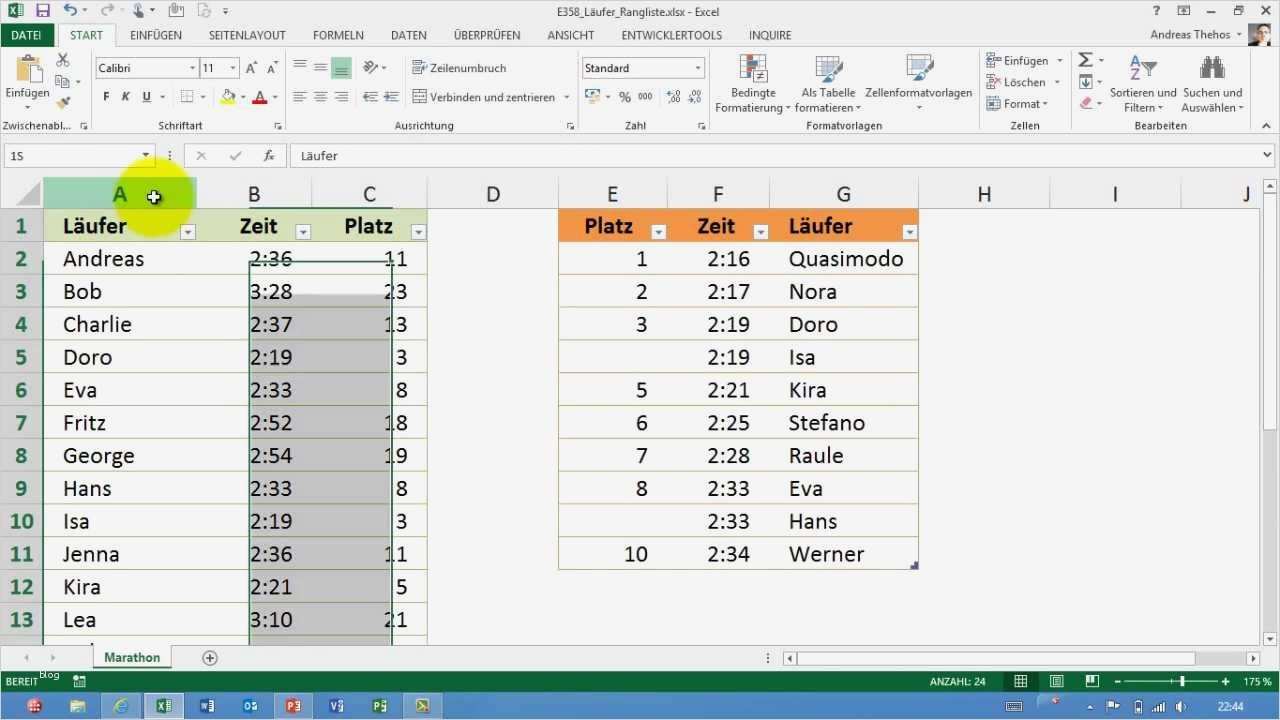
Task: Apply the red font color
Action: (x=260, y=97)
